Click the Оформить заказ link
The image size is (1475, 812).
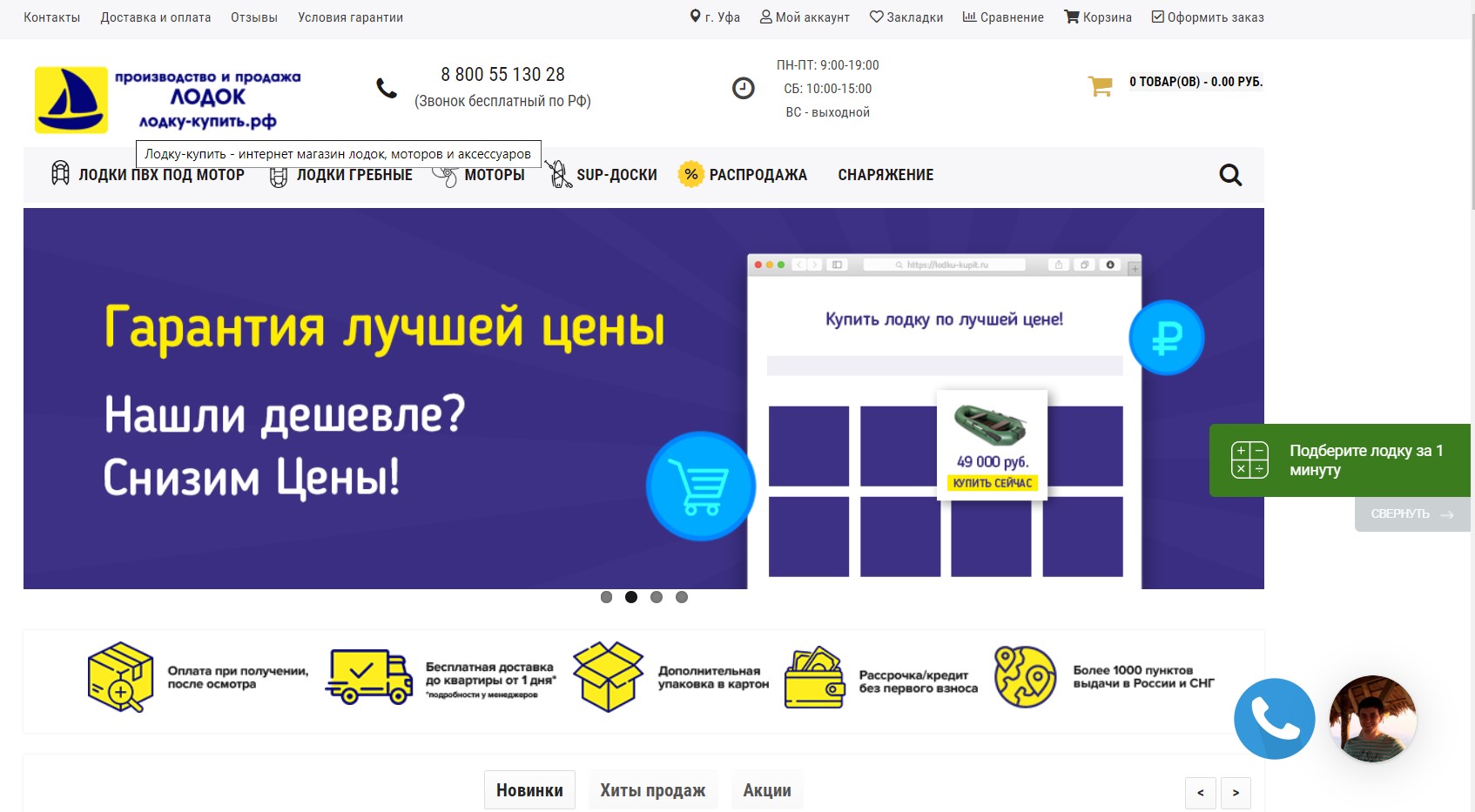(x=1208, y=17)
